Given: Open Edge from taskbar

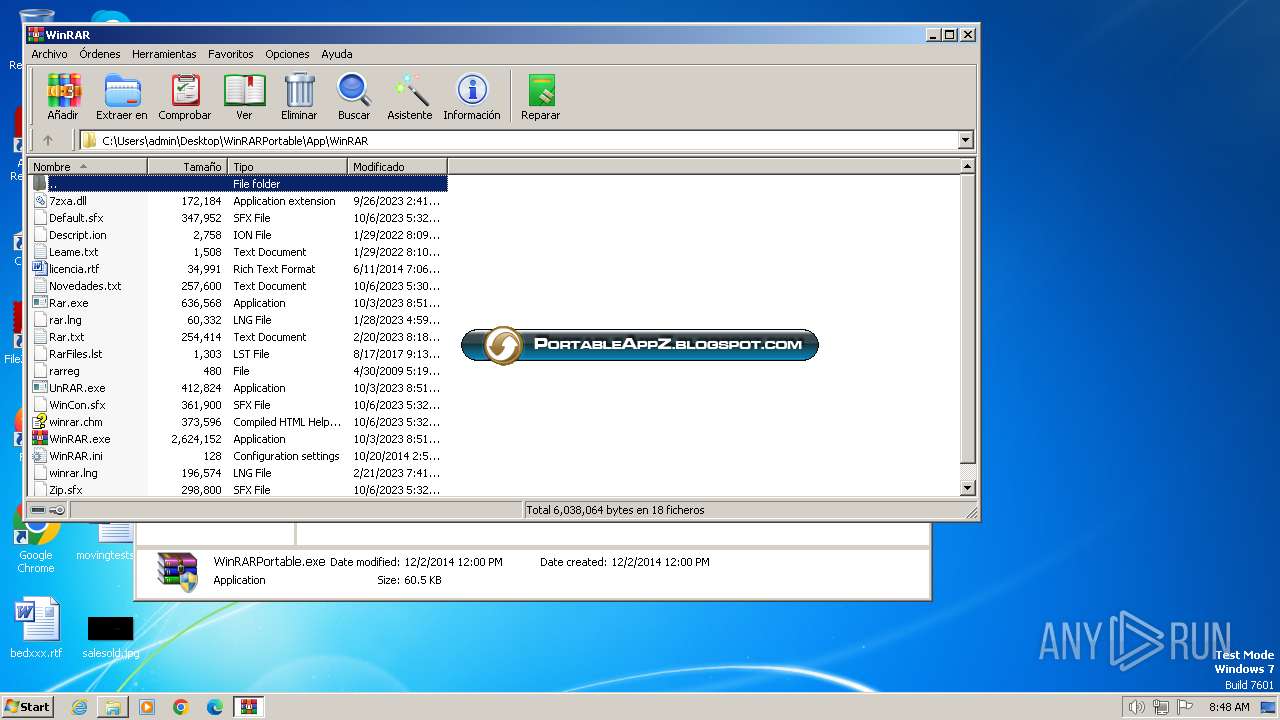Looking at the screenshot, I should pyautogui.click(x=215, y=707).
